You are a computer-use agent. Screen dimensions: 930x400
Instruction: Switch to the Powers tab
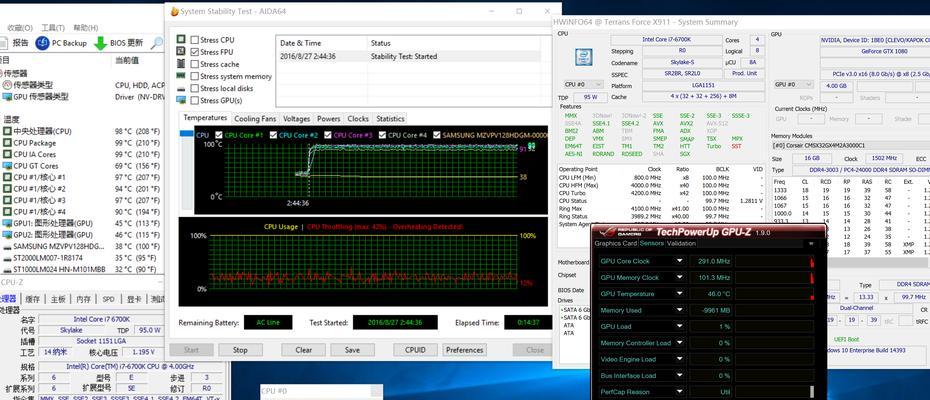coord(328,119)
